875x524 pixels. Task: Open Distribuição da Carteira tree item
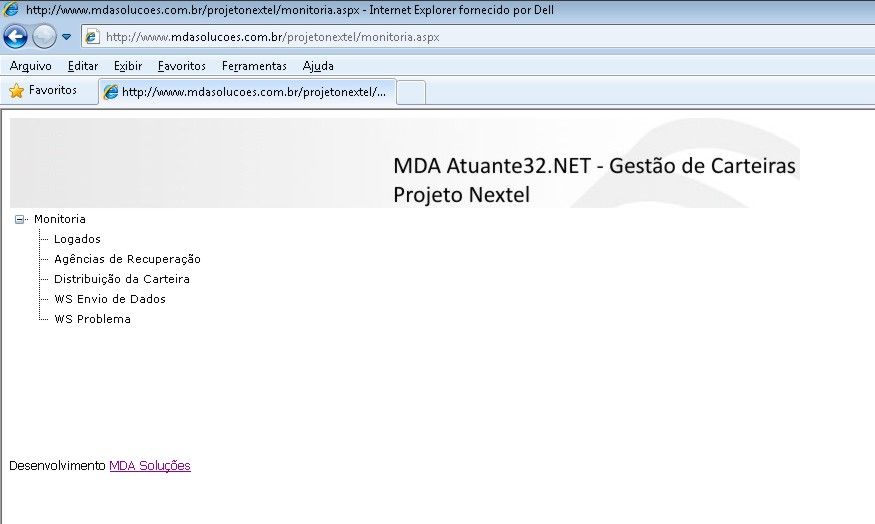click(122, 279)
